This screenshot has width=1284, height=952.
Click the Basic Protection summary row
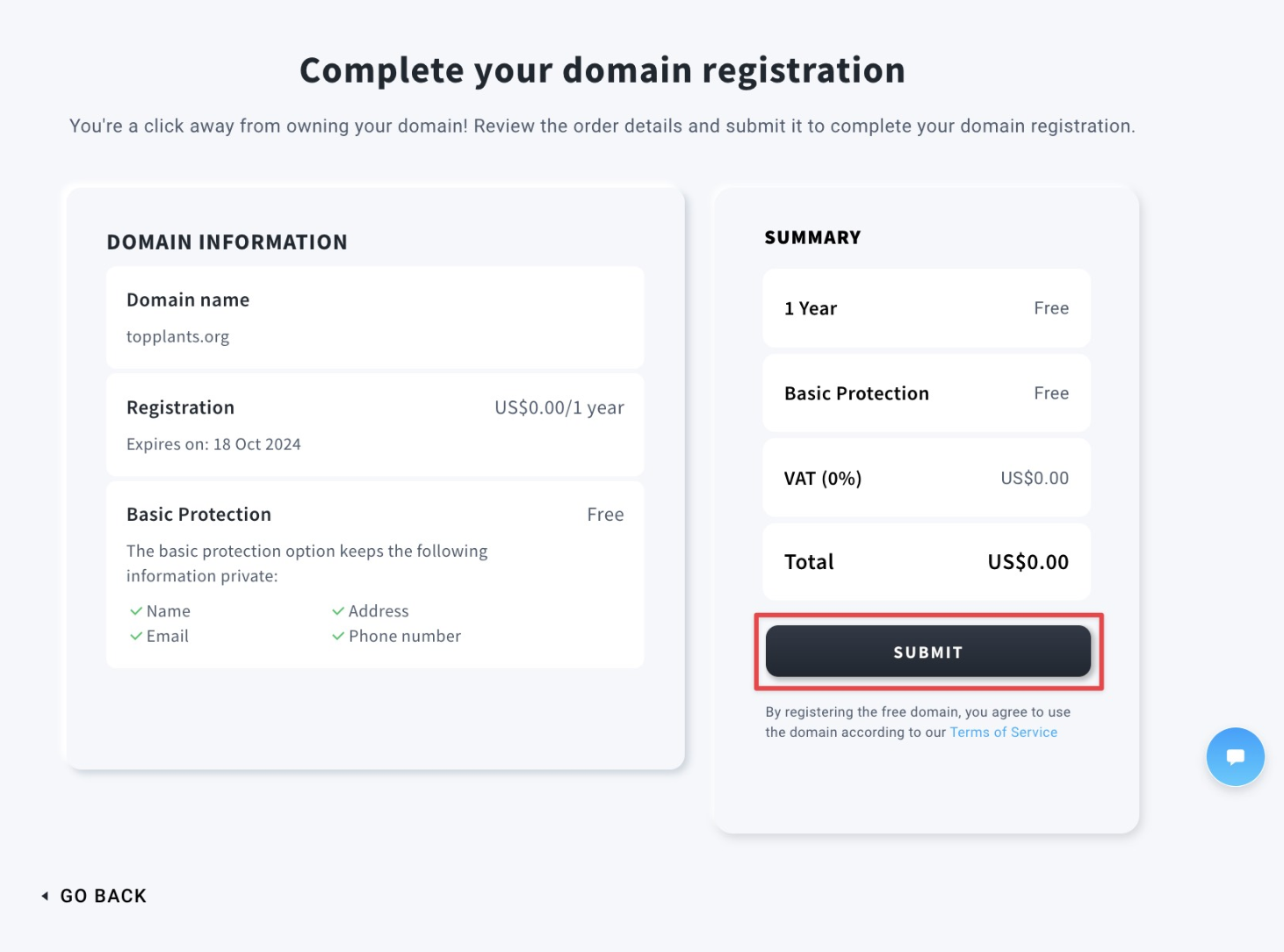tap(927, 393)
